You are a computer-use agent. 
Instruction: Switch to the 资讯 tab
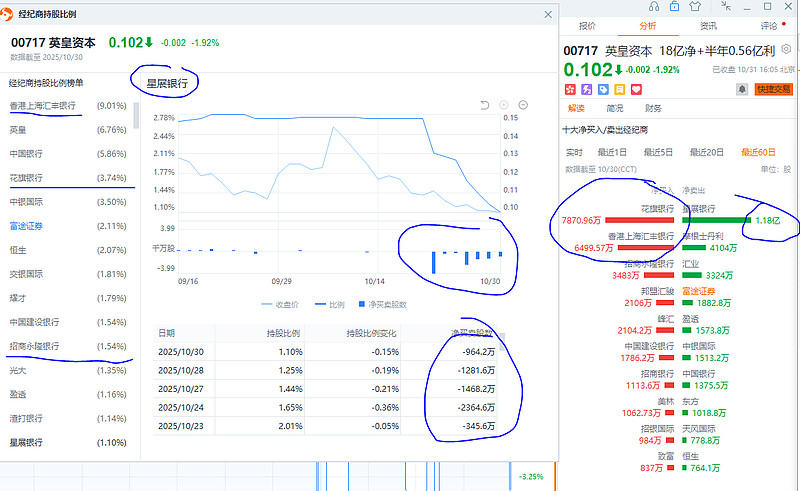point(708,26)
